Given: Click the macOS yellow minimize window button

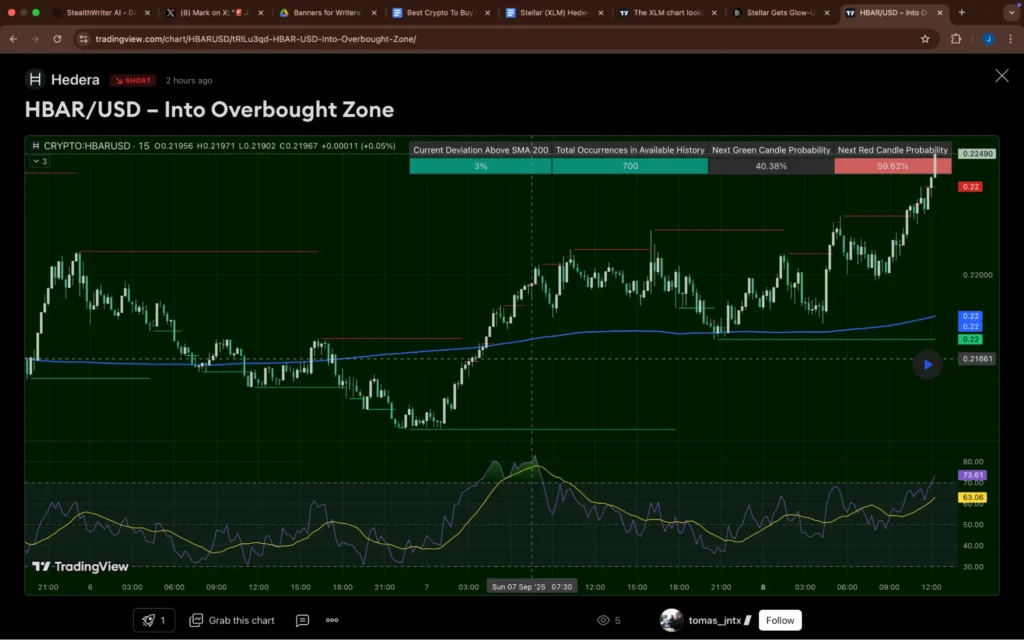Looking at the screenshot, I should tap(24, 12).
